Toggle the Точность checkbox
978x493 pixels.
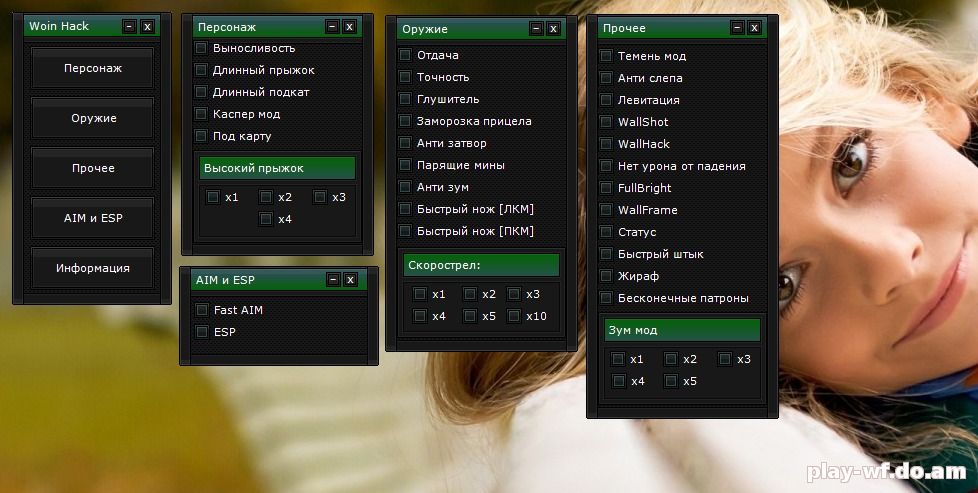[x=405, y=77]
